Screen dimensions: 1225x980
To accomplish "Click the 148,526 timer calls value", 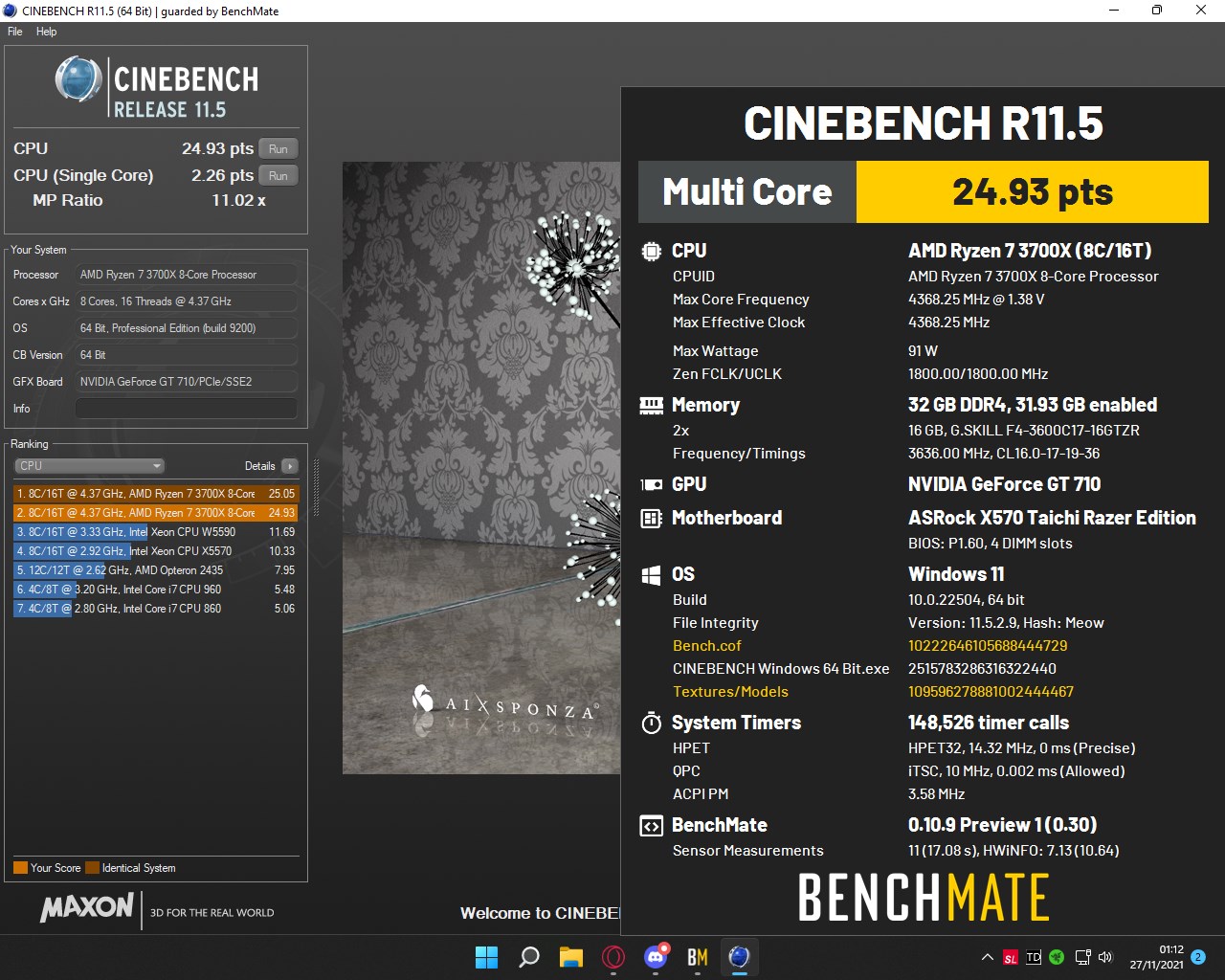I will [x=989, y=723].
